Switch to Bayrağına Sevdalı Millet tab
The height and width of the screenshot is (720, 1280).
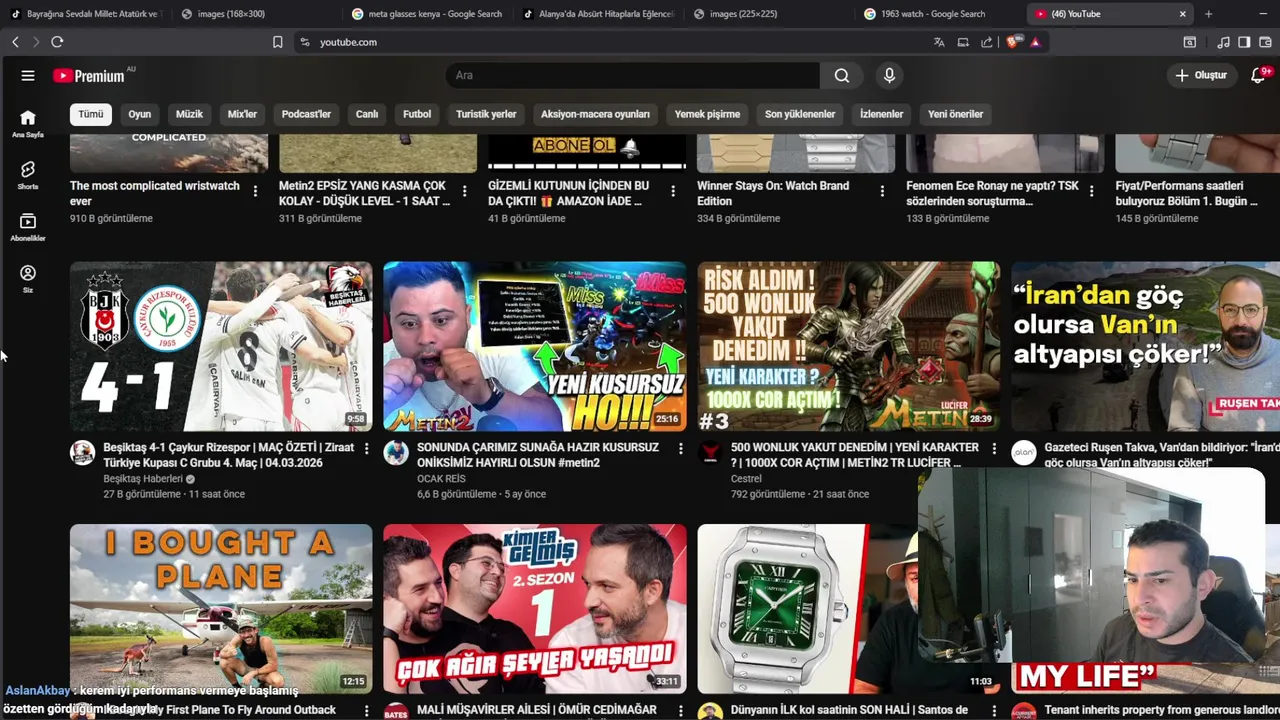click(x=85, y=14)
